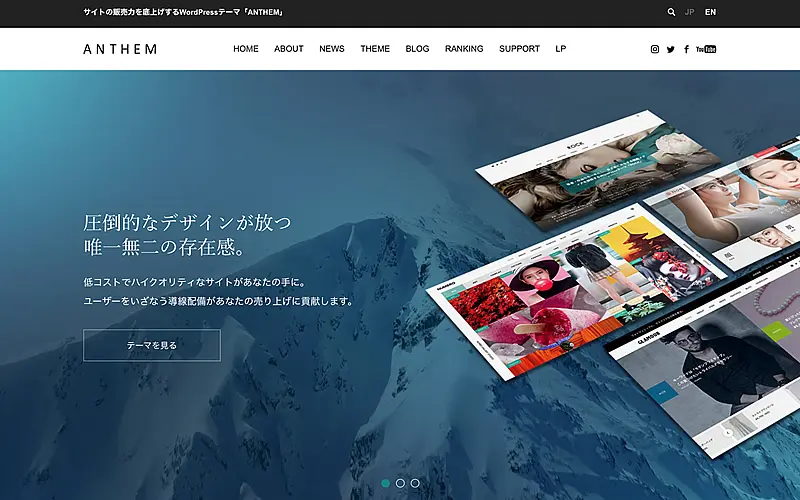800x500 pixels.
Task: Open the Instagram social icon
Action: [x=655, y=49]
